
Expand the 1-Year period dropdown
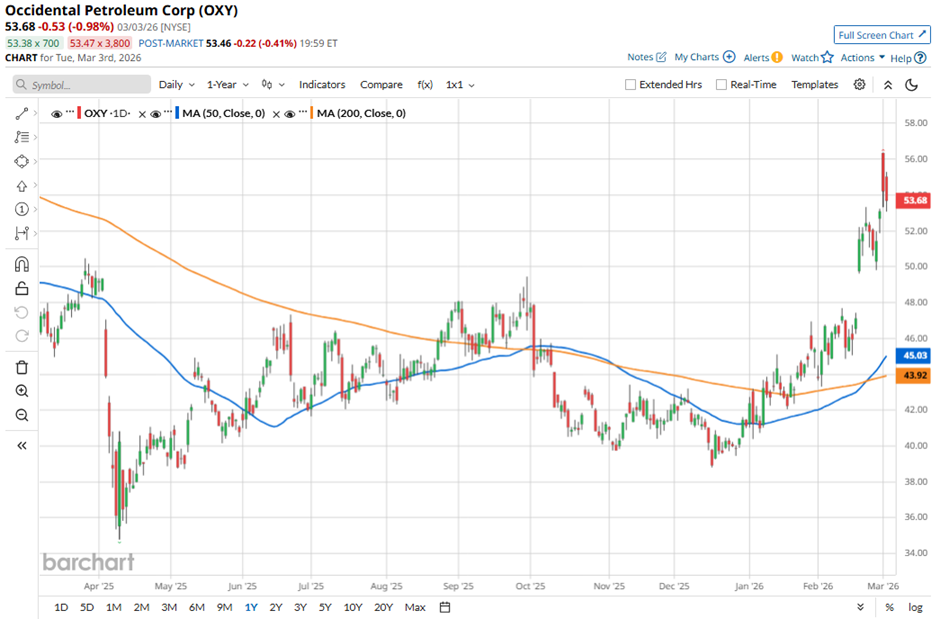pyautogui.click(x=227, y=85)
